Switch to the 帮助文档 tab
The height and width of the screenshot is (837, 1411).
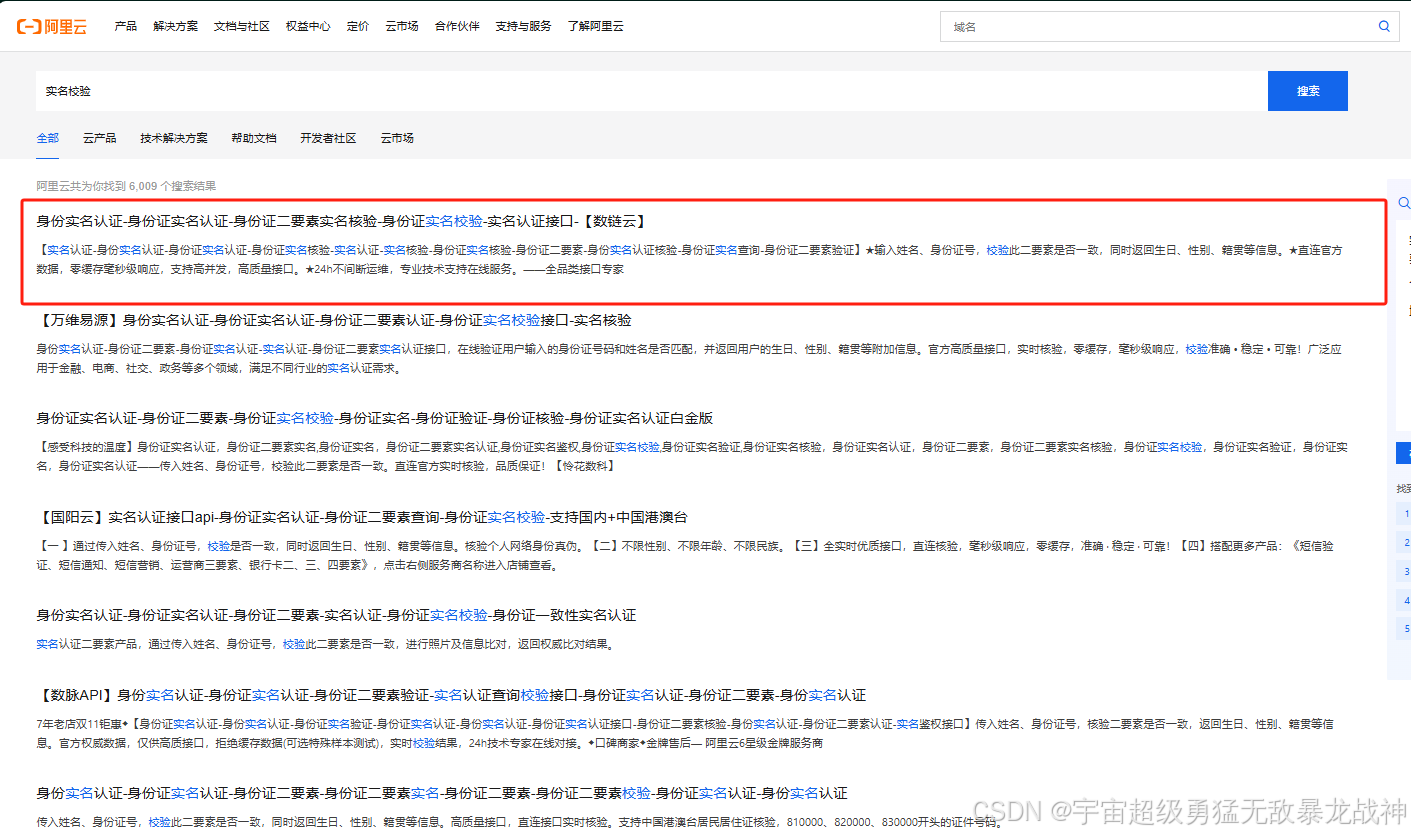254,138
